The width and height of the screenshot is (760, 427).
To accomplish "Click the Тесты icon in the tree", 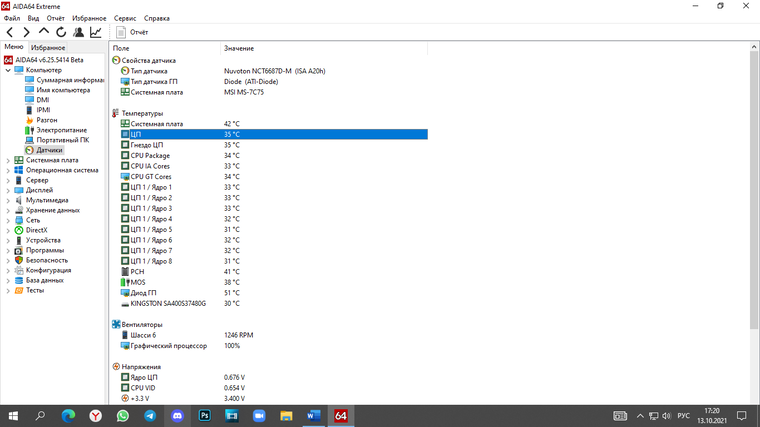I will pyautogui.click(x=18, y=290).
